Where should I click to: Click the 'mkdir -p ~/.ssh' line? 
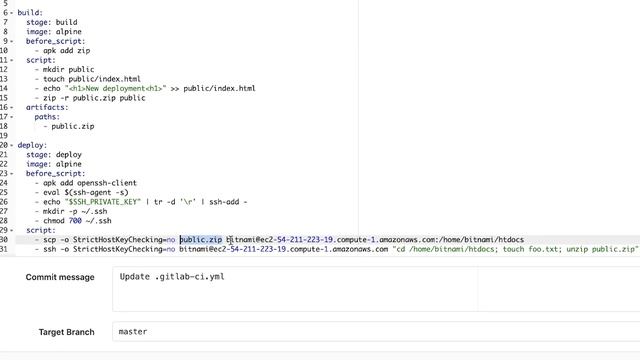click(71, 211)
